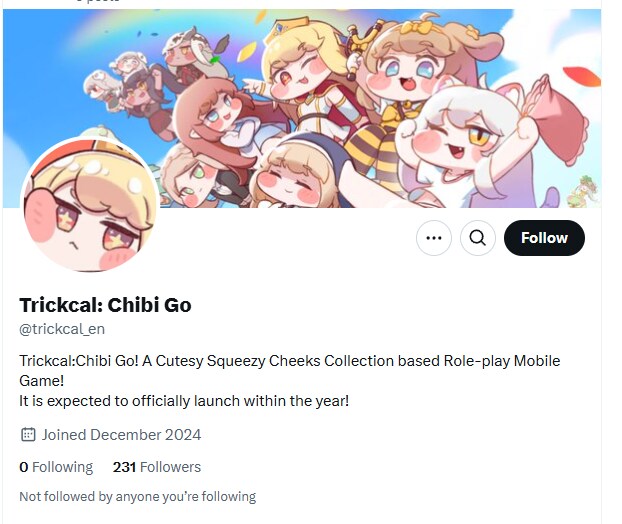Click the @trickcal_en handle
The width and height of the screenshot is (622, 524).
(x=62, y=329)
